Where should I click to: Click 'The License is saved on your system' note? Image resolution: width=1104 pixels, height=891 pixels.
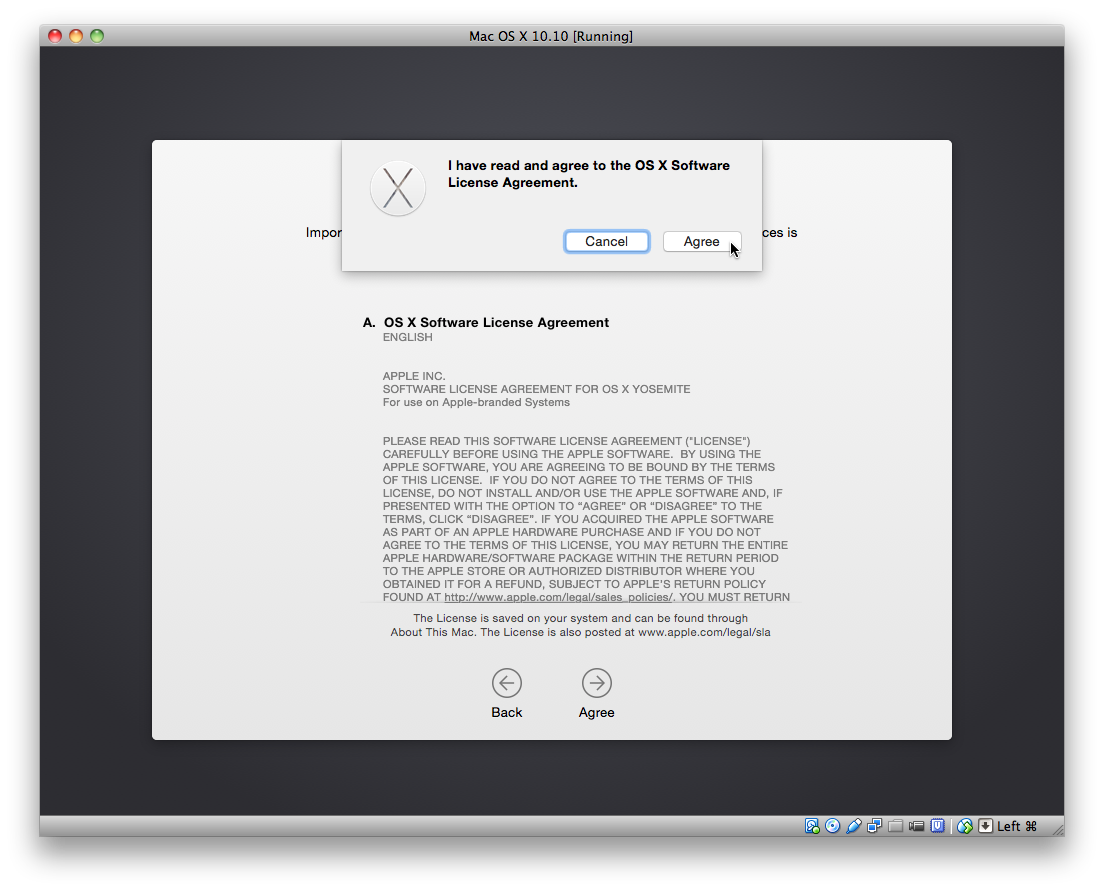[580, 625]
